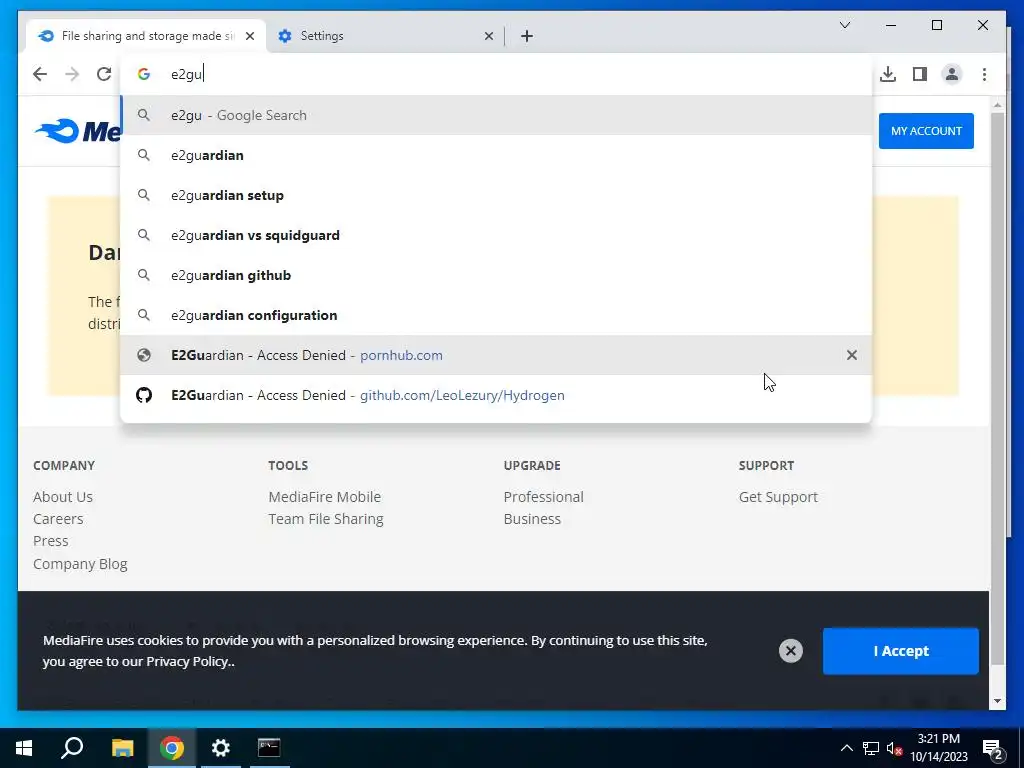Click the vertical scrollbar thumb

click(997, 389)
